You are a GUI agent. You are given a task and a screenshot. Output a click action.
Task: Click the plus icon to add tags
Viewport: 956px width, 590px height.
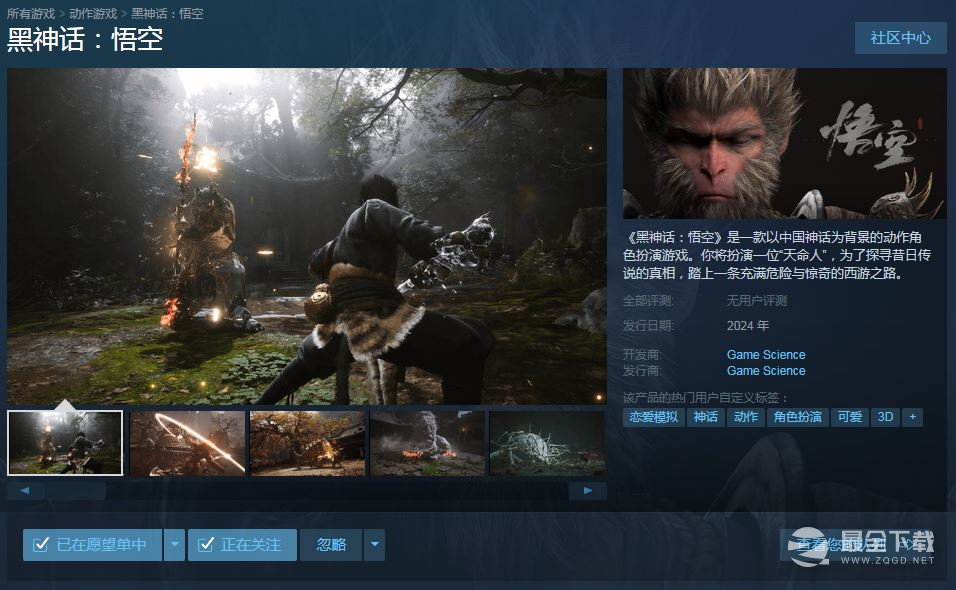[913, 417]
